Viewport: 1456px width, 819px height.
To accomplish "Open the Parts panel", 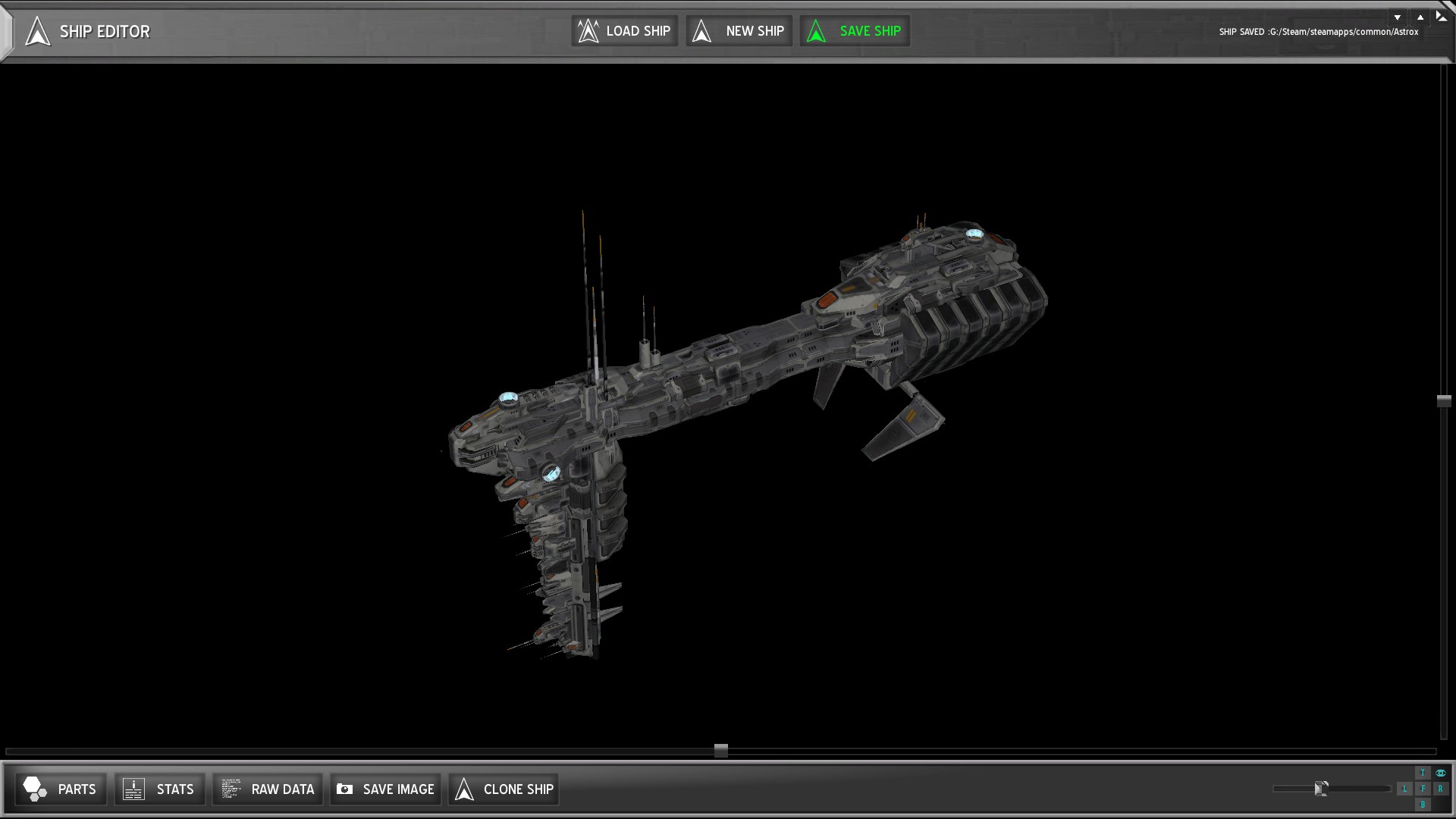I will (60, 789).
